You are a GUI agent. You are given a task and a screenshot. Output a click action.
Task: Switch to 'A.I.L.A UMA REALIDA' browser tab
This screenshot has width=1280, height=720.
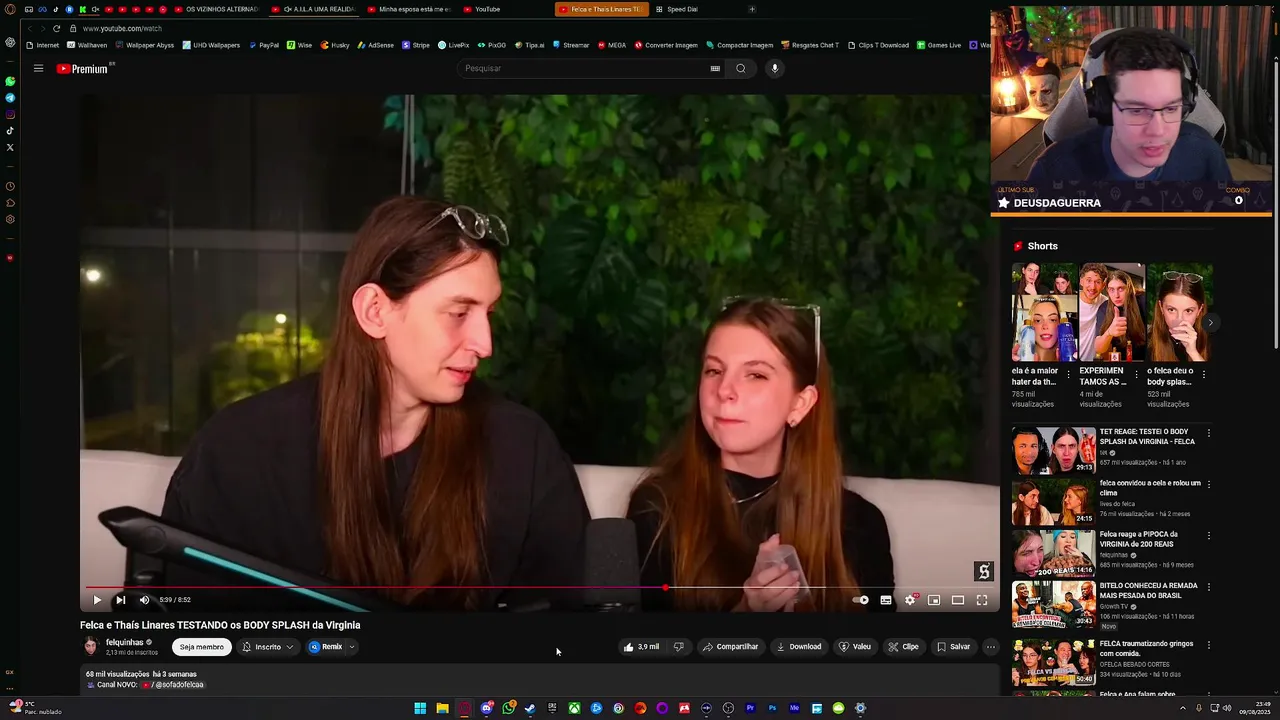point(313,9)
